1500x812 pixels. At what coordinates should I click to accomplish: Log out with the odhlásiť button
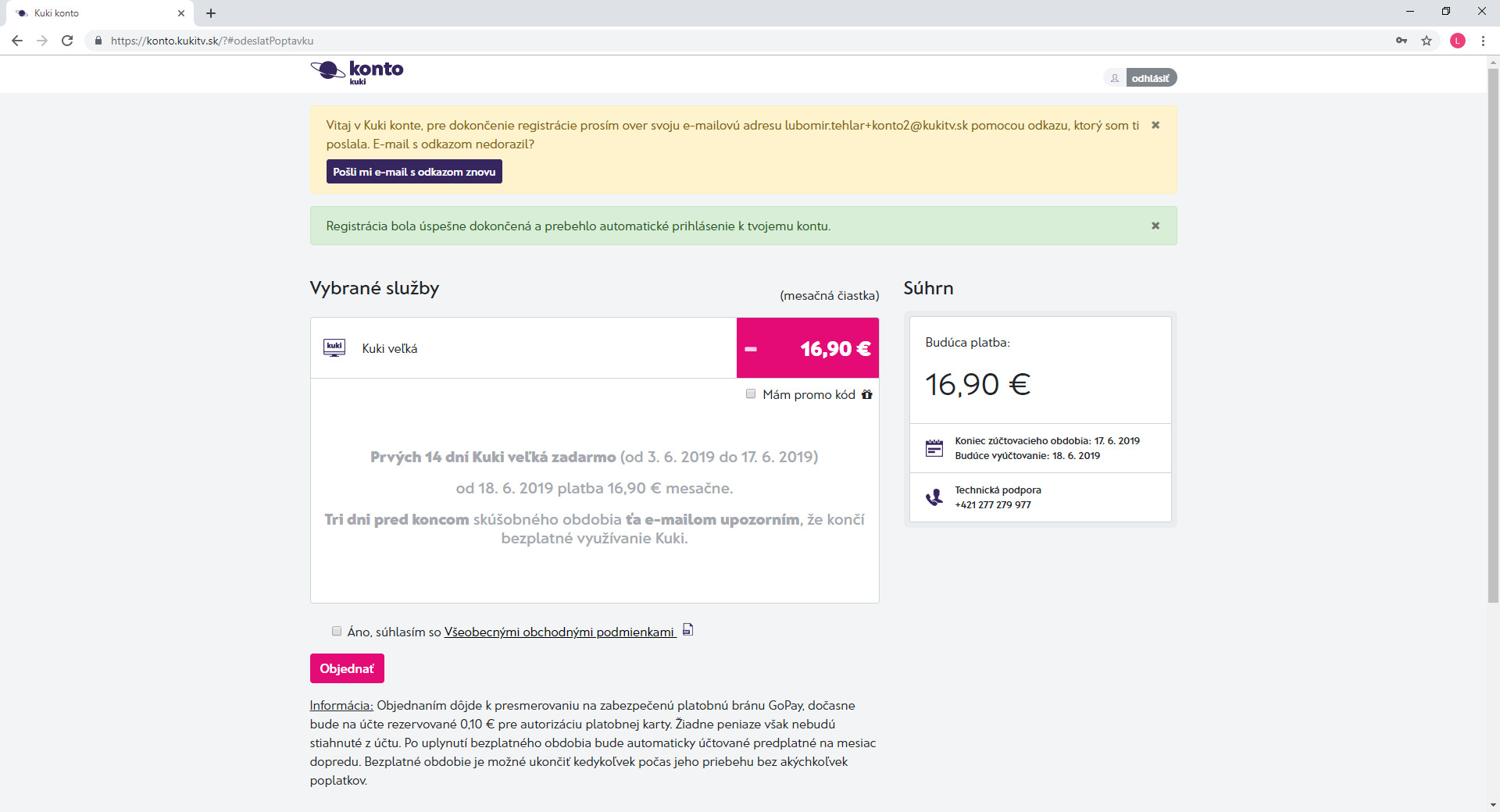pos(1151,78)
